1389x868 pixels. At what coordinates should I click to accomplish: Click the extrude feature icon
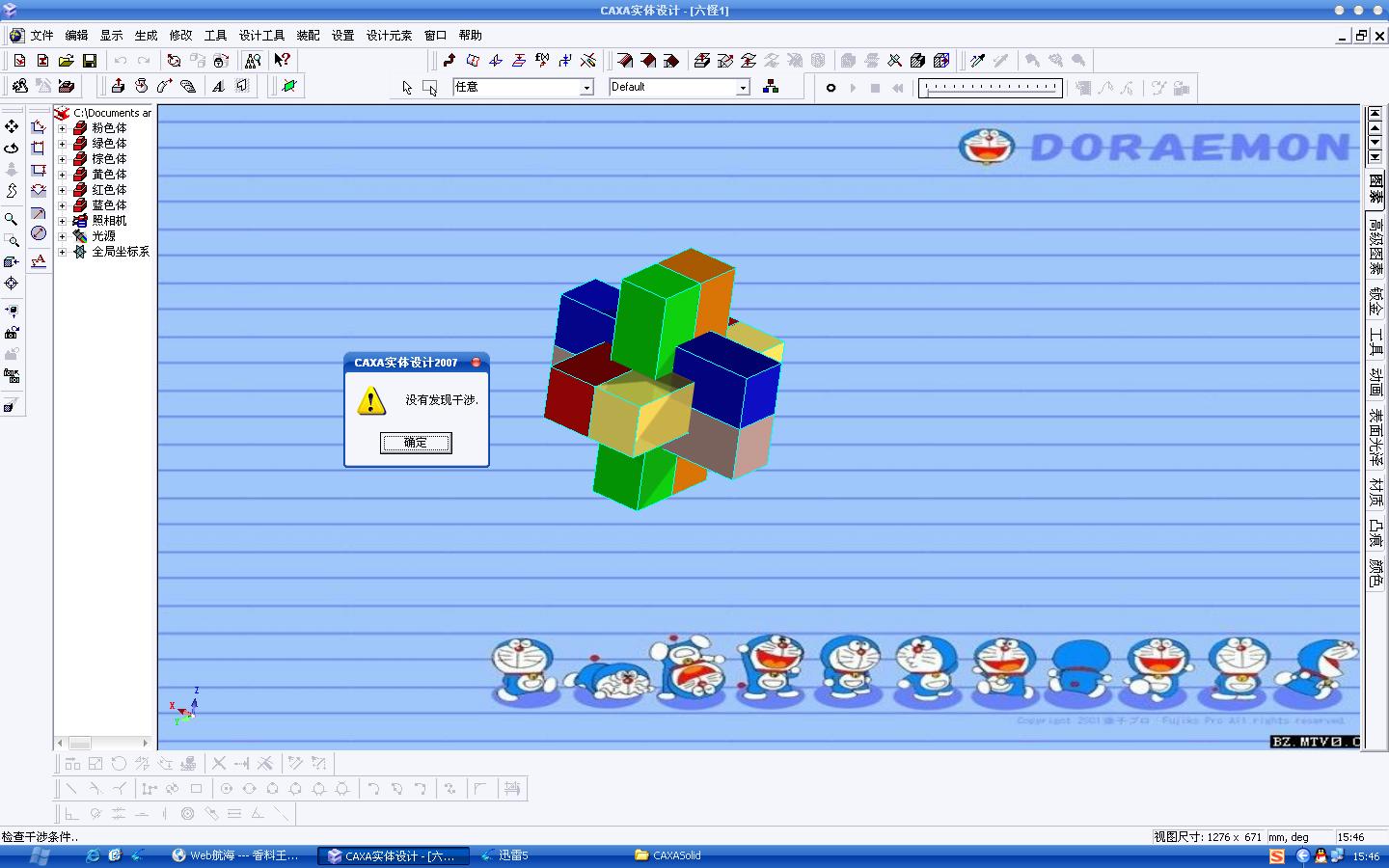(118, 87)
